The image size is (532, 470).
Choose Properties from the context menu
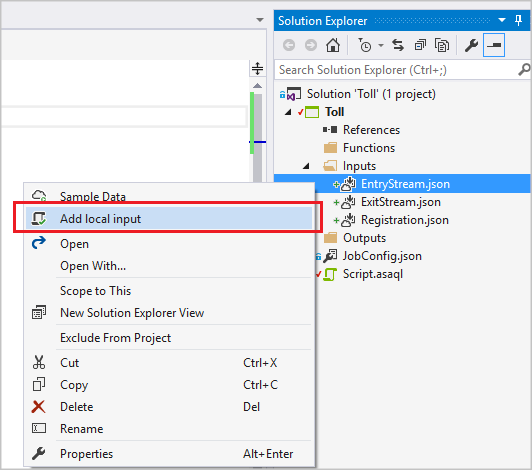click(x=169, y=454)
